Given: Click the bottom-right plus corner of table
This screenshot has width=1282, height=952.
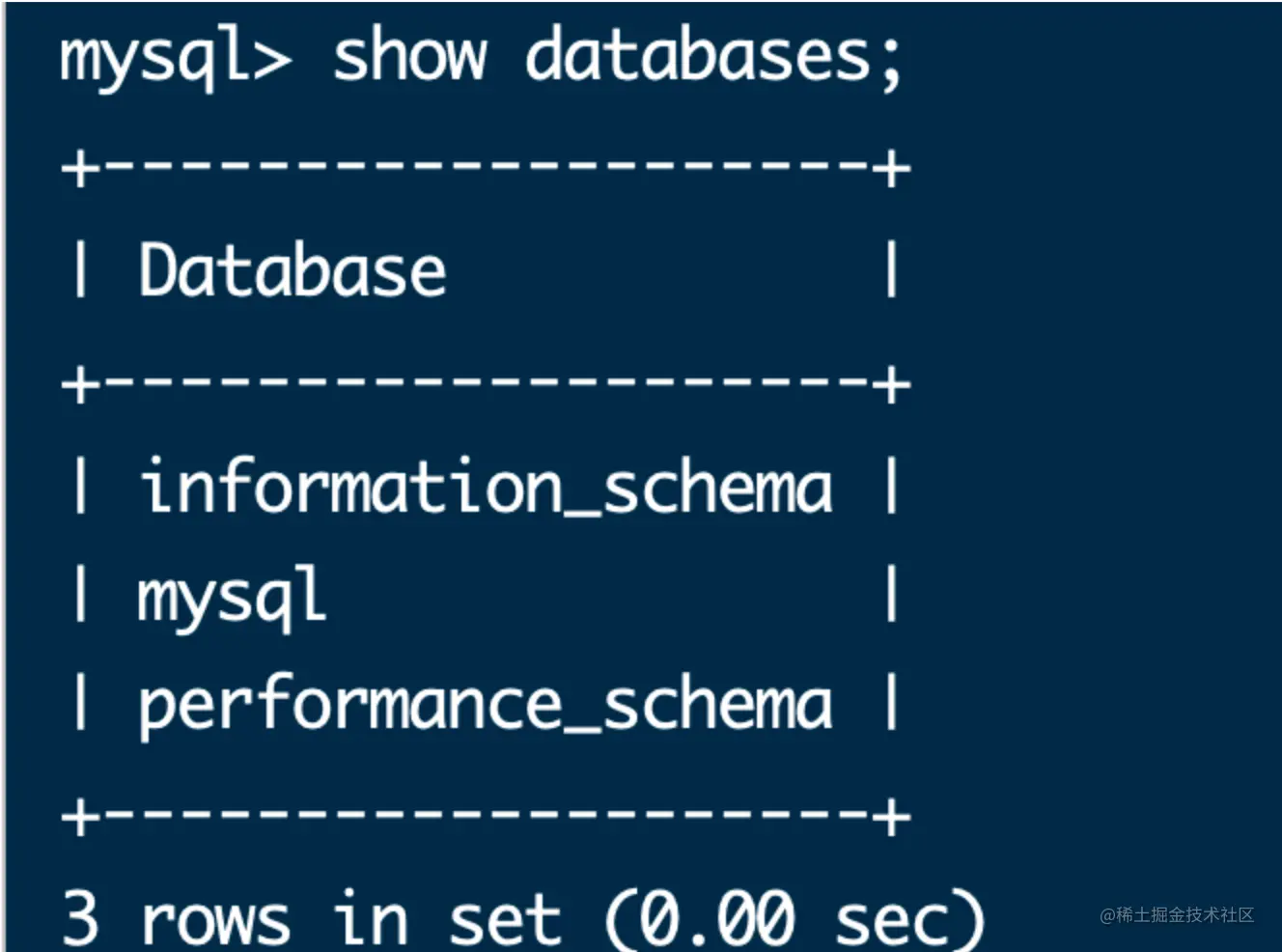Looking at the screenshot, I should point(892,817).
